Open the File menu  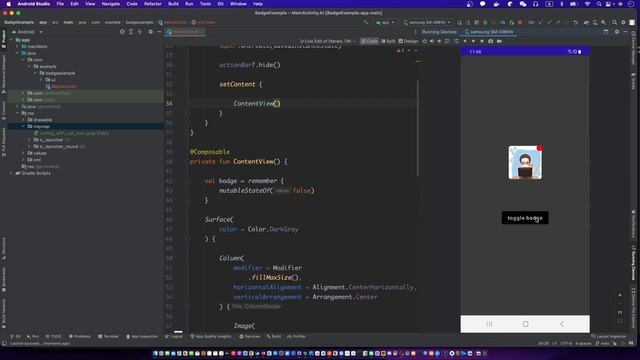(x=60, y=4)
